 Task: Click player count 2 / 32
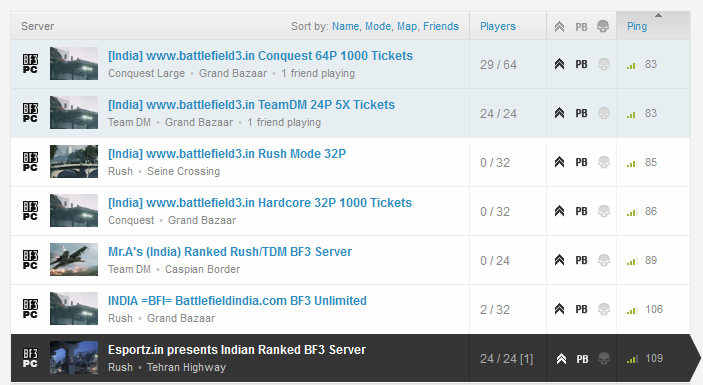click(495, 310)
